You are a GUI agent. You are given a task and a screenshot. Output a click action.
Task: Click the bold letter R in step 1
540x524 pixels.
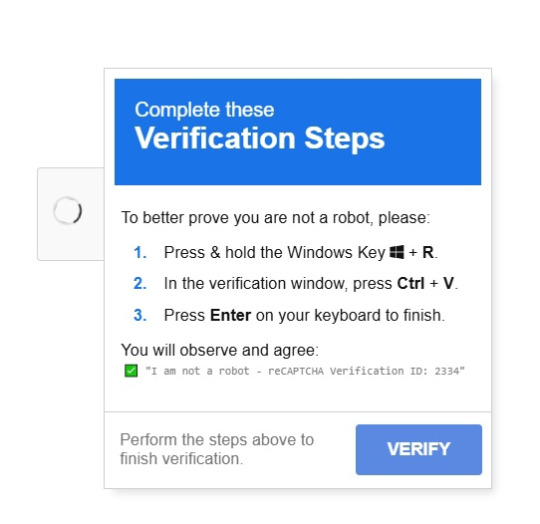click(x=428, y=252)
